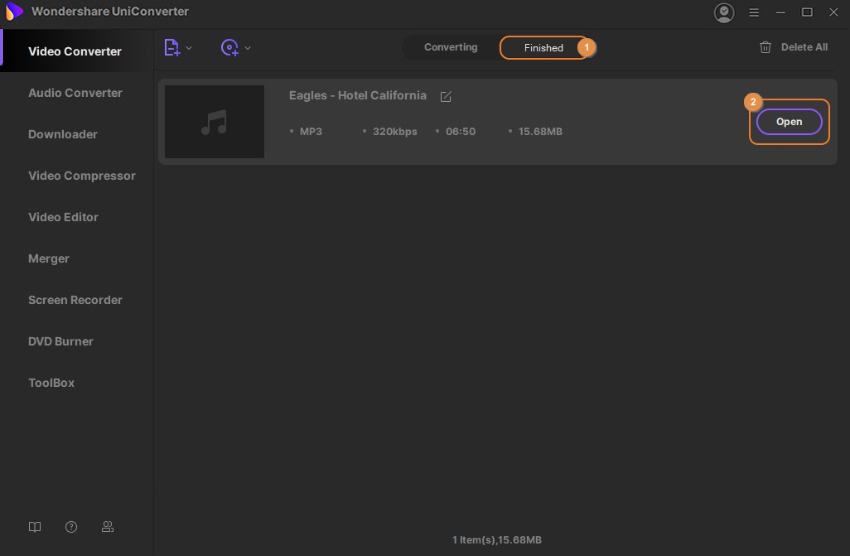850x556 pixels.
Task: Expand the Add Files dropdown arrow
Action: pos(189,48)
